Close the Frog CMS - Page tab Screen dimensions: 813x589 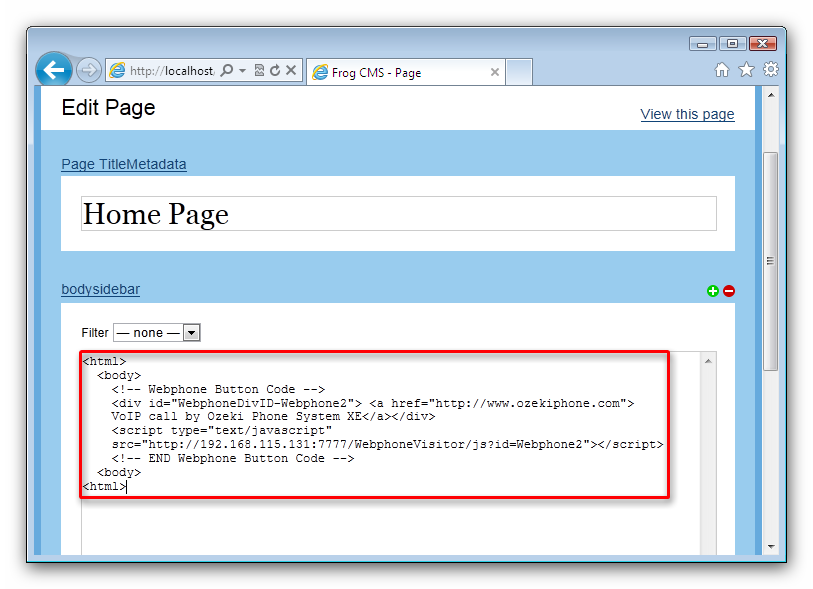495,72
